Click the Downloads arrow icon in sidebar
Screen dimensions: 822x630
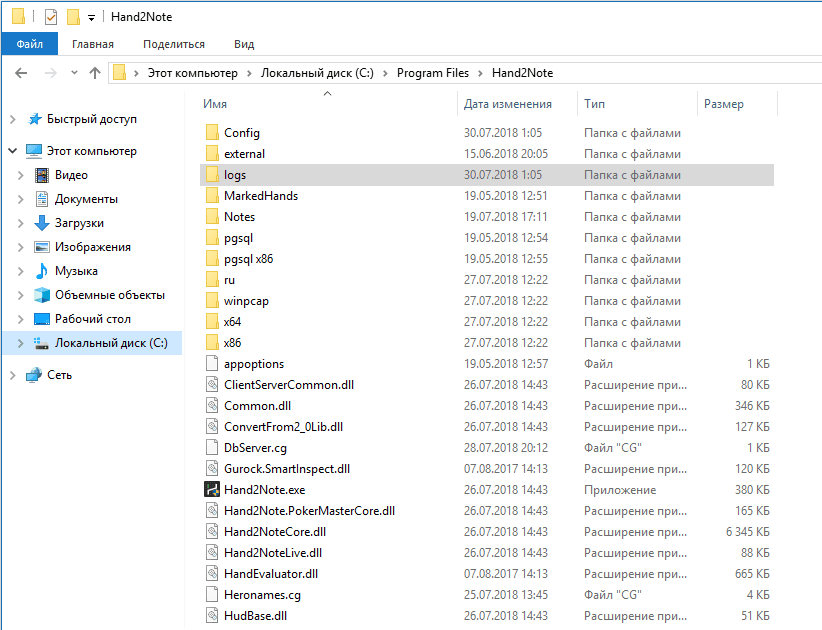pos(42,223)
